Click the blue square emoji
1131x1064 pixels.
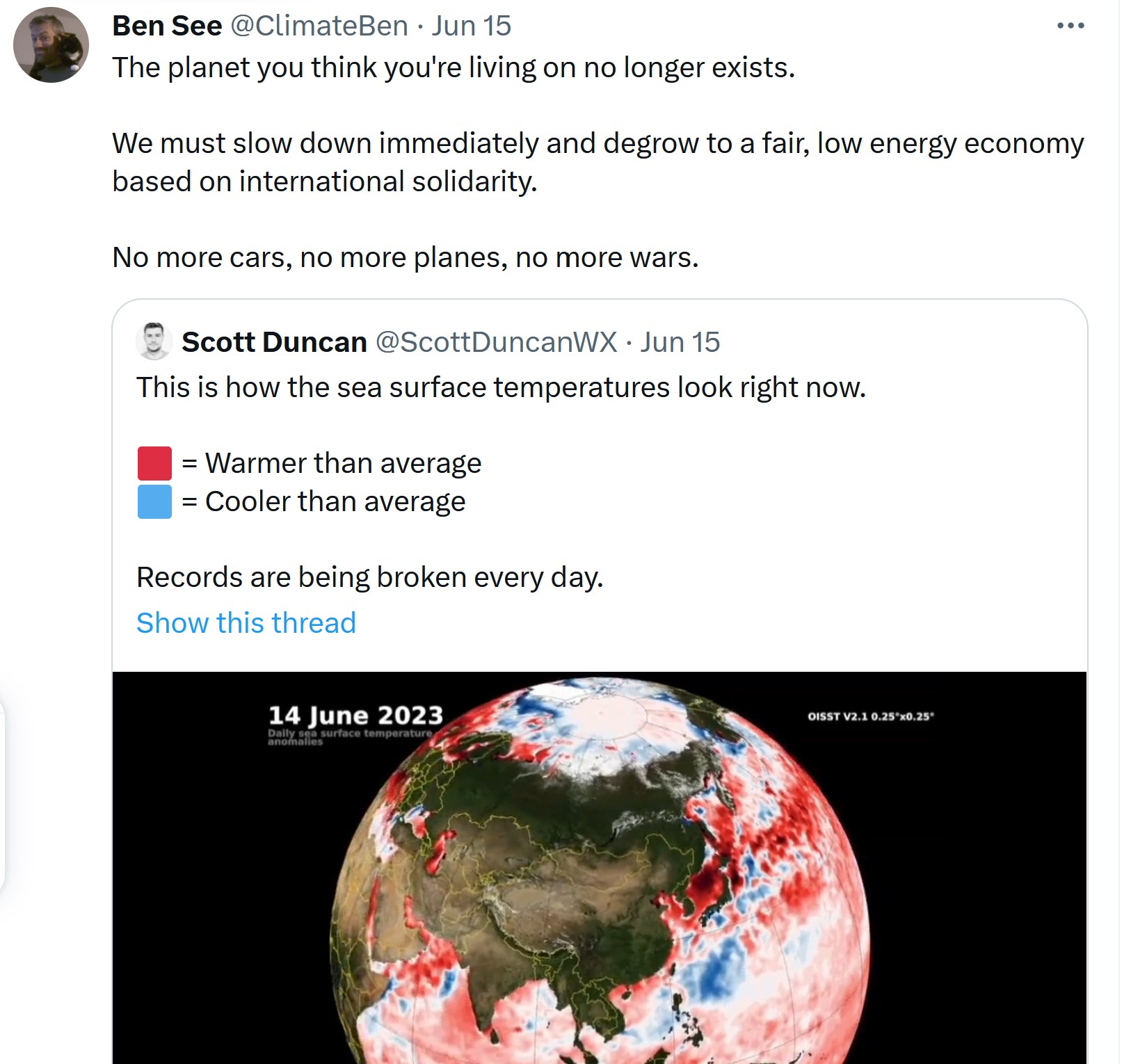click(x=154, y=501)
